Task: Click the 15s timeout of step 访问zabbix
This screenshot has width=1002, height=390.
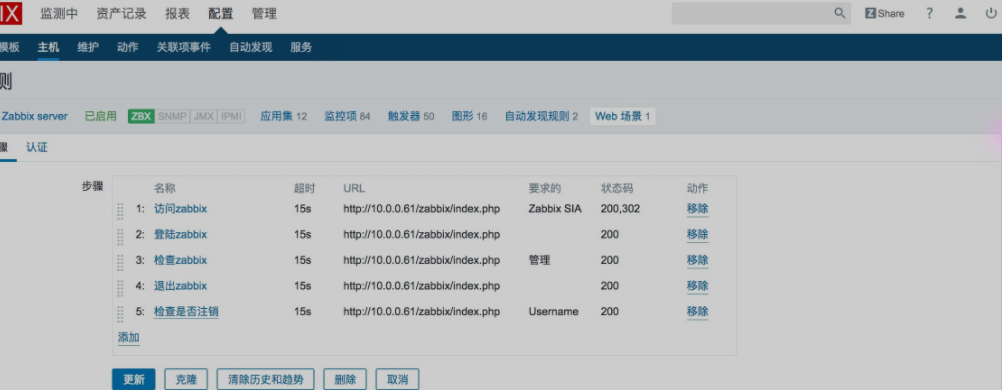Action: pyautogui.click(x=302, y=209)
